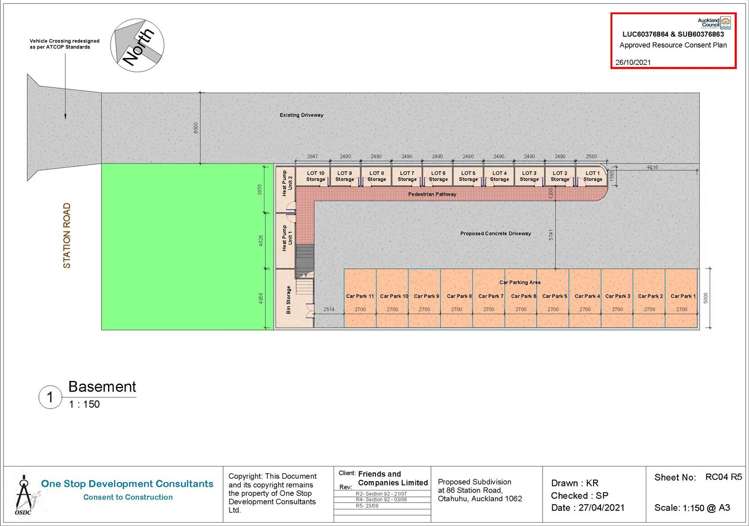Click the 'Bin Storage' room label
The image size is (749, 526).
[x=289, y=300]
